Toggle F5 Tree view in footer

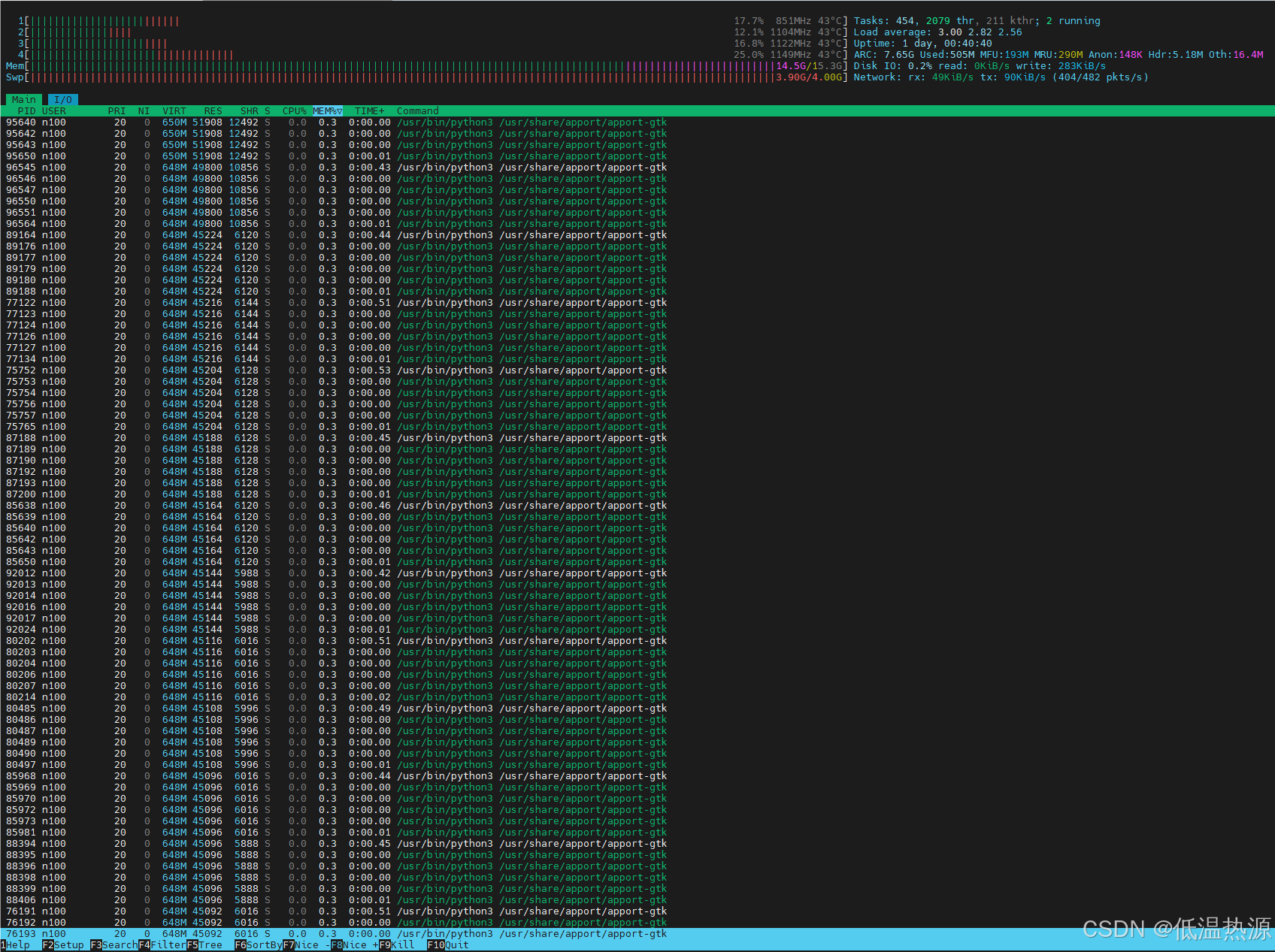204,945
